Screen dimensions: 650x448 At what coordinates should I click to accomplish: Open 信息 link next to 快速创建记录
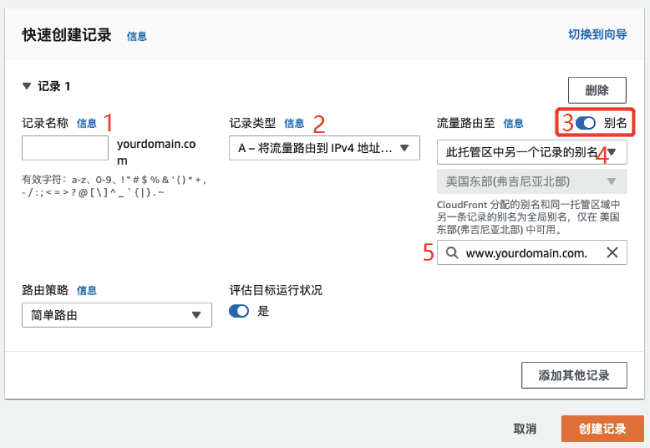click(136, 36)
